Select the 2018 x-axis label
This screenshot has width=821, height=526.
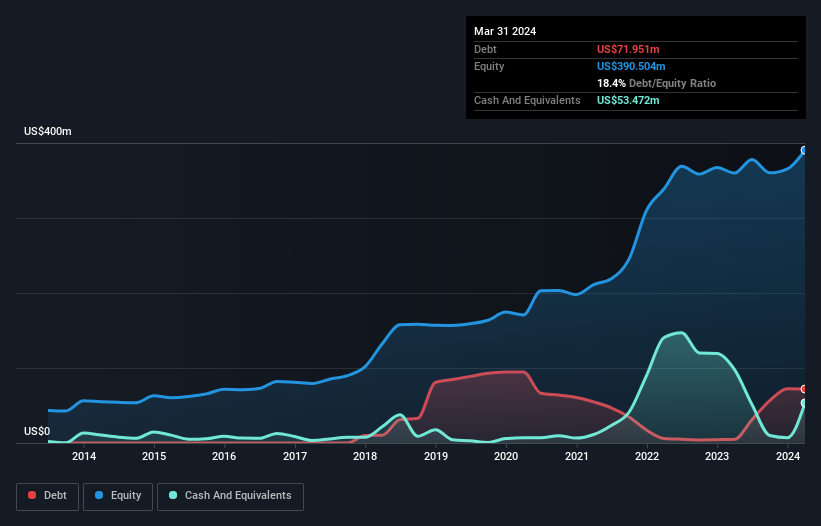pos(365,456)
